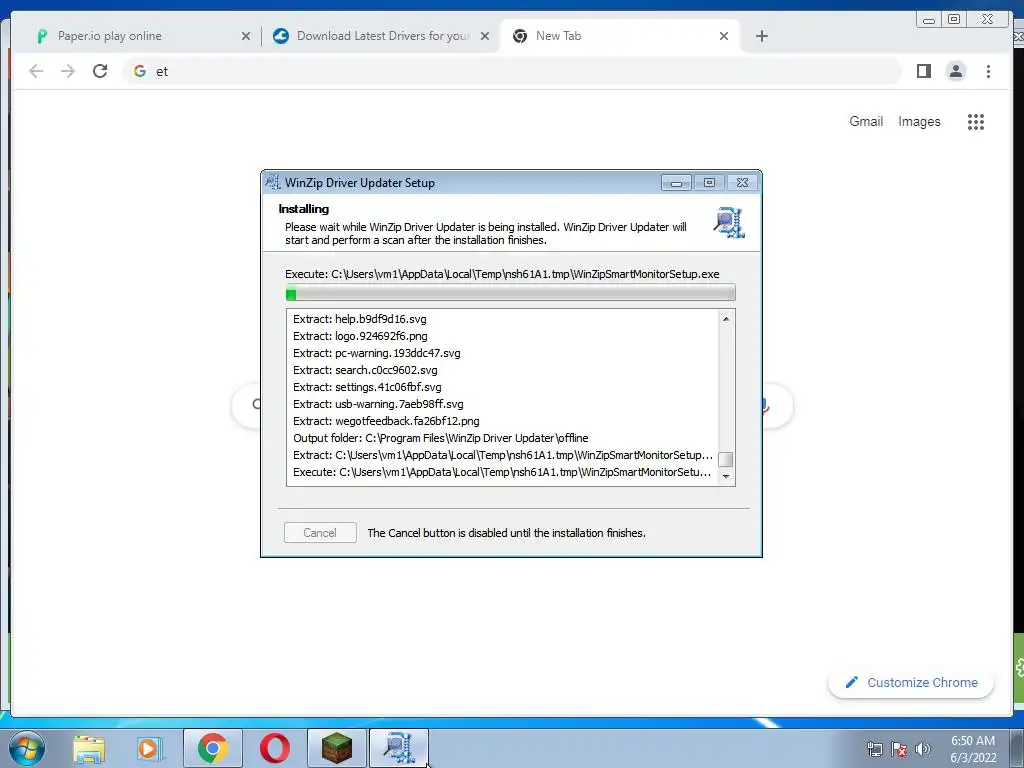Screen dimensions: 1024x768
Task: Close the New Tab tab
Action: (724, 36)
